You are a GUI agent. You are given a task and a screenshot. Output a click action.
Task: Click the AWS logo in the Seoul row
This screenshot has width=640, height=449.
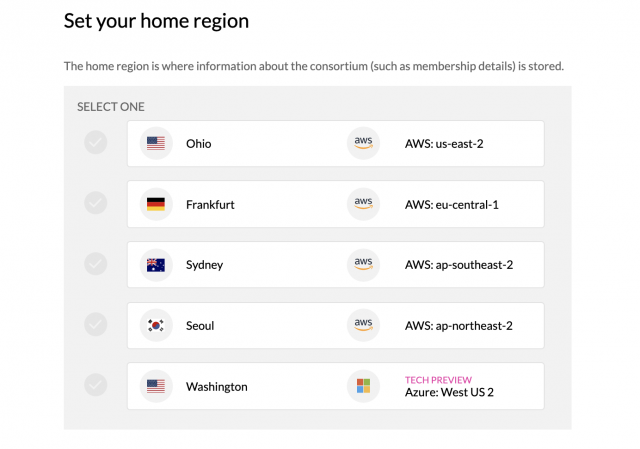click(x=363, y=325)
